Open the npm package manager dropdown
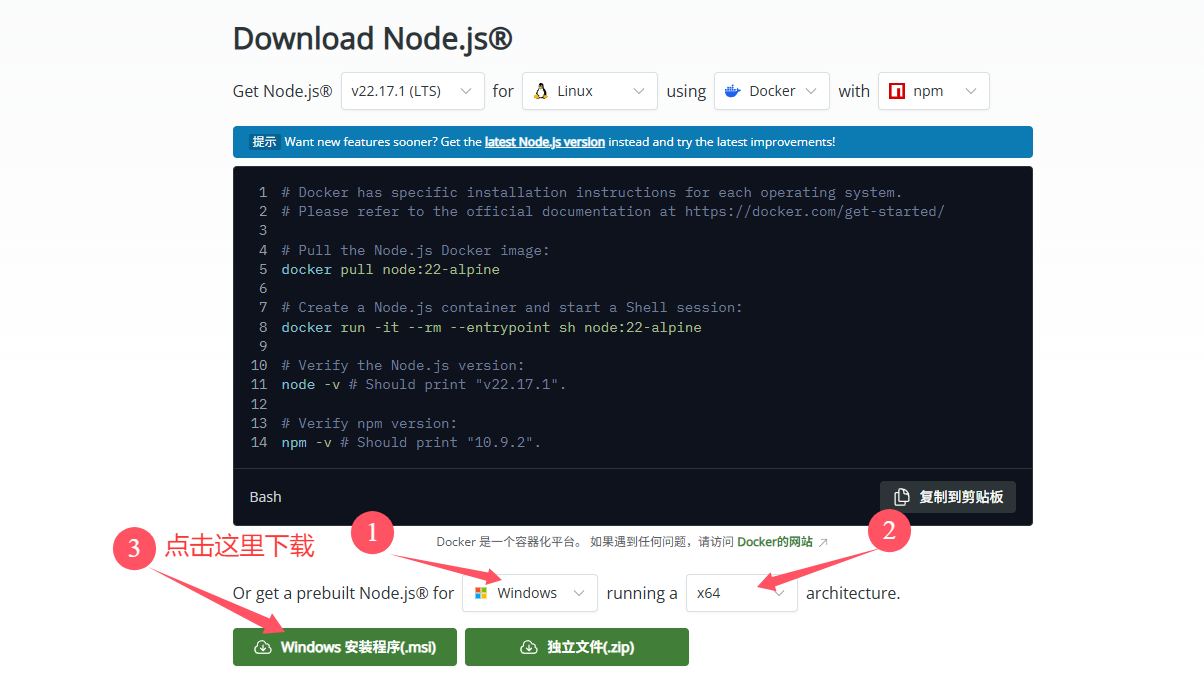 (x=934, y=91)
